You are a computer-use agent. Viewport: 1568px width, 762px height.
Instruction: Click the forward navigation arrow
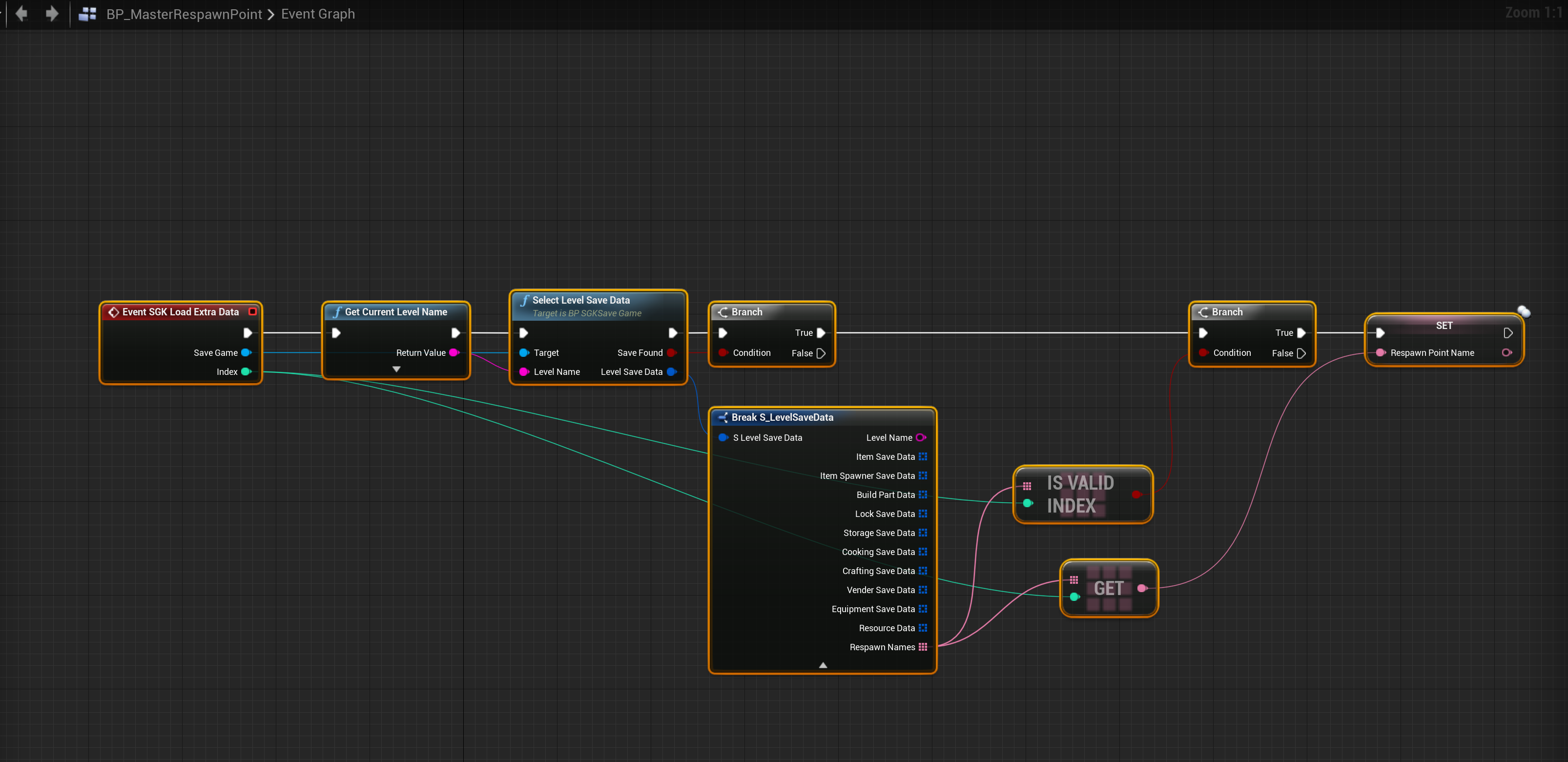[x=52, y=13]
